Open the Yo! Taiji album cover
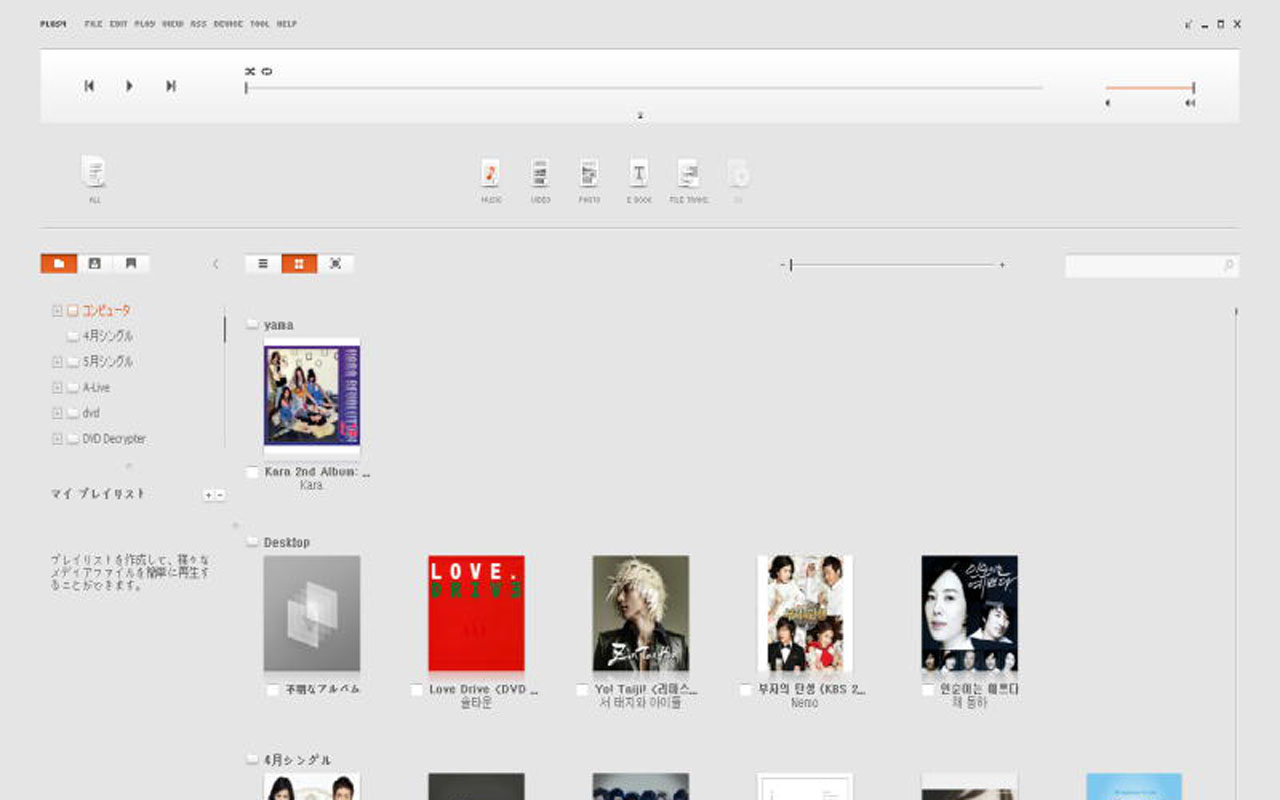The image size is (1280, 800). click(x=640, y=613)
